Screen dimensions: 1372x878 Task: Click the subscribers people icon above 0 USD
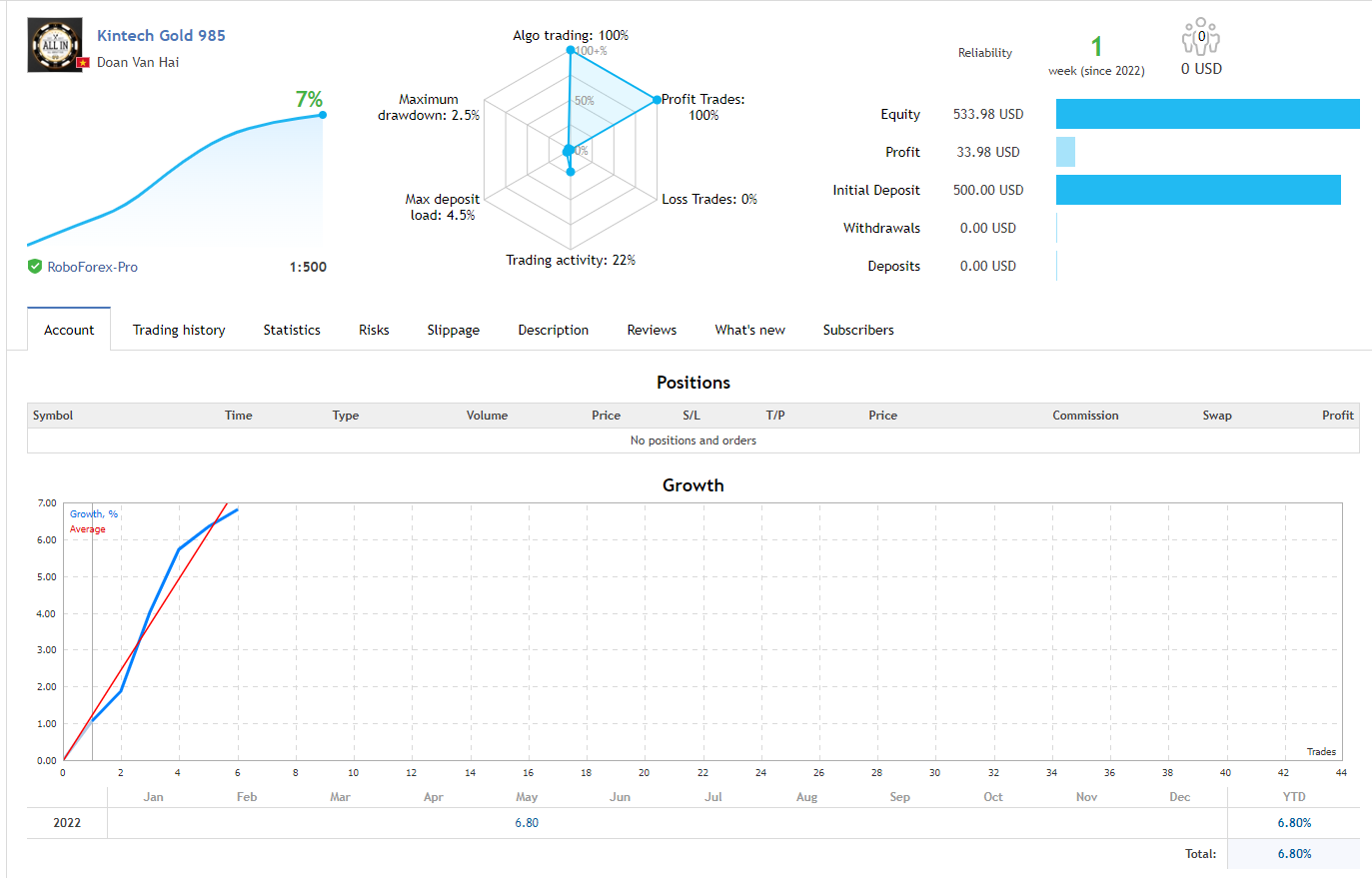(1200, 37)
